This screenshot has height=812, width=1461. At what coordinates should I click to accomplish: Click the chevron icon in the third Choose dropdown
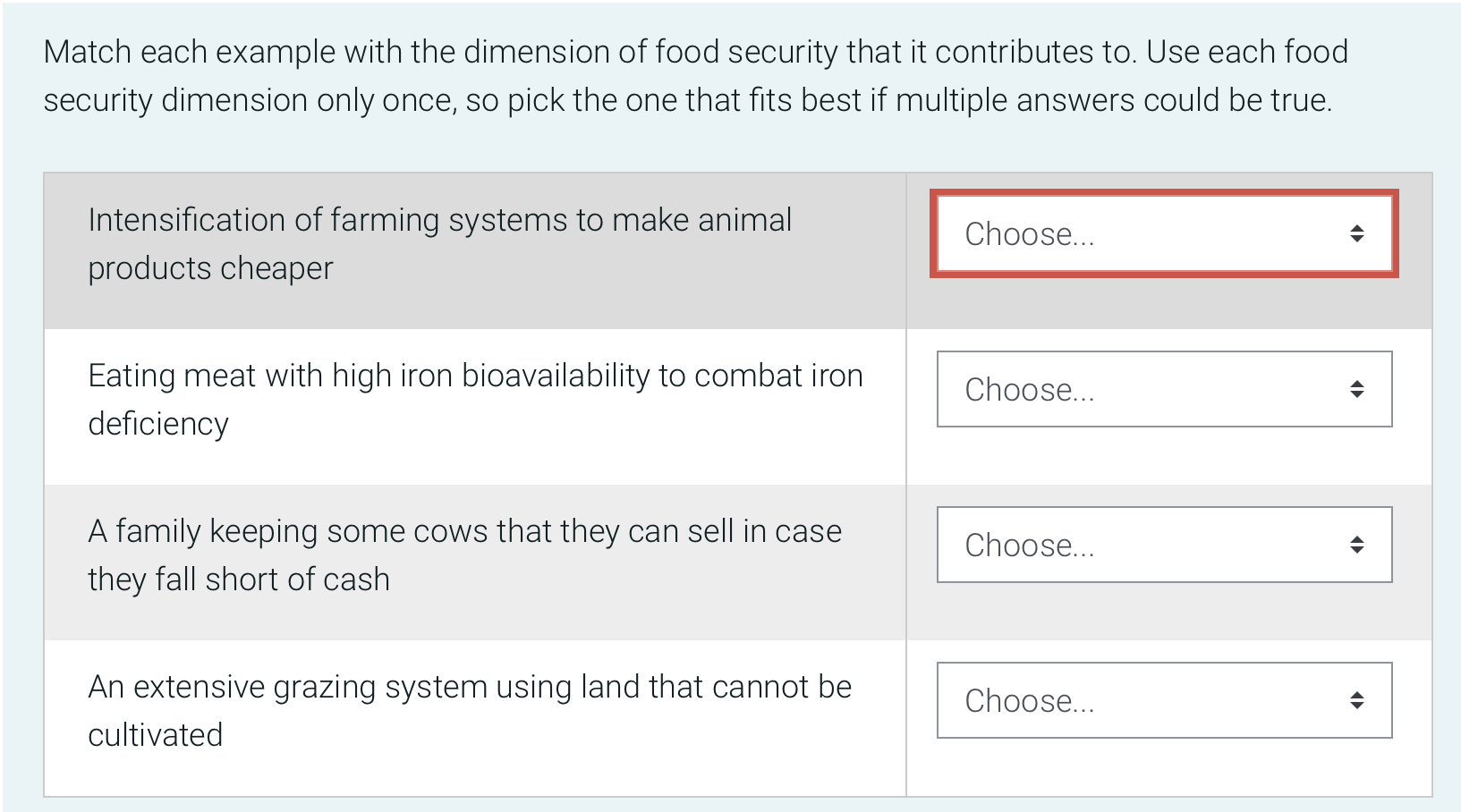point(1356,545)
